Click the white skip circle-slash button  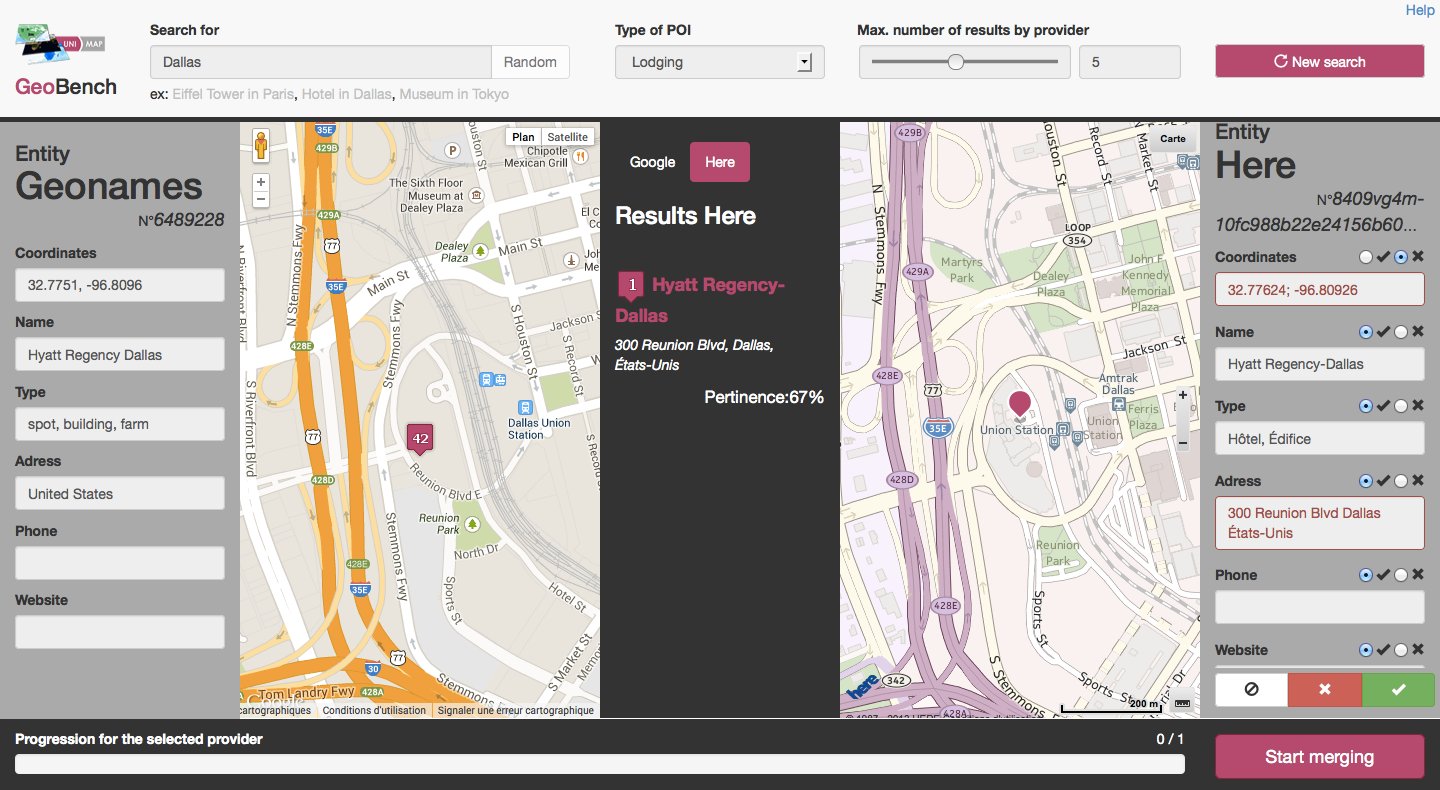coord(1252,690)
